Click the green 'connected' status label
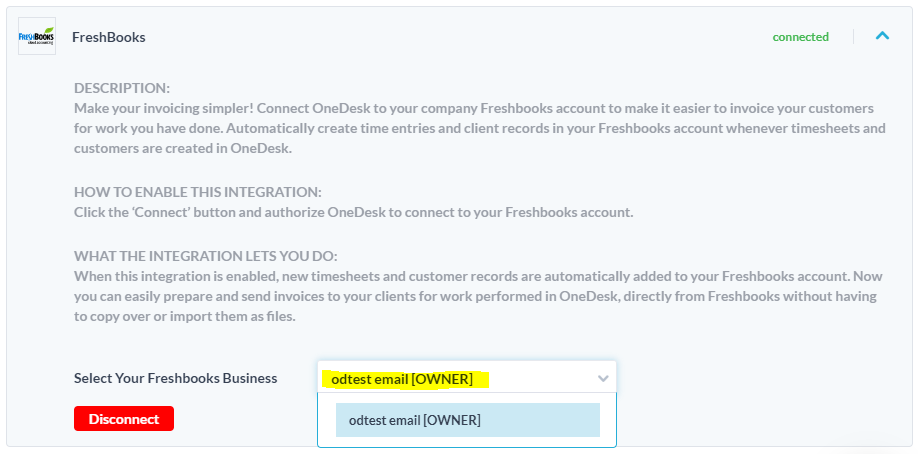The height and width of the screenshot is (454, 918). [800, 37]
